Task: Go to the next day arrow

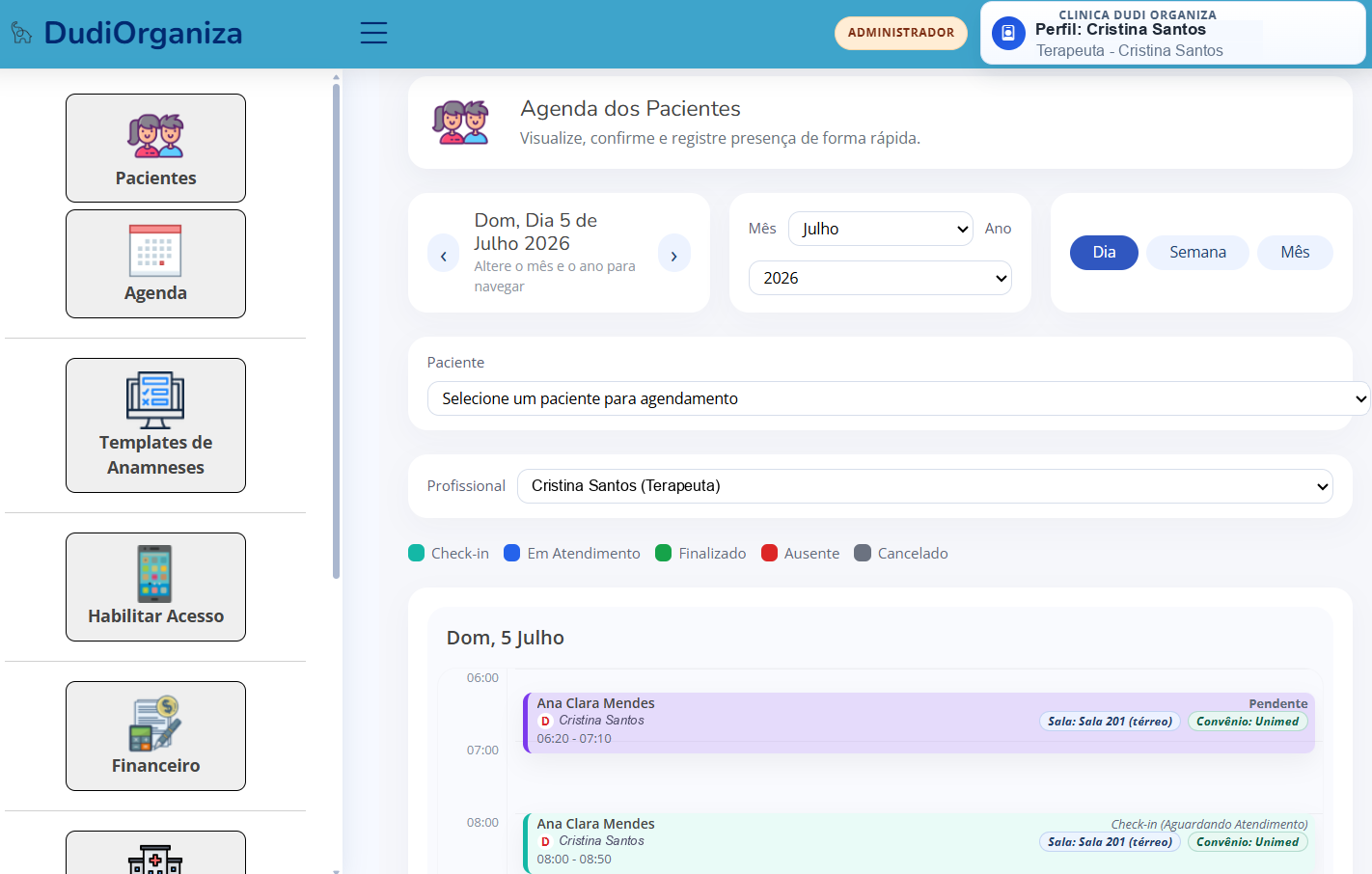Action: coord(674,254)
